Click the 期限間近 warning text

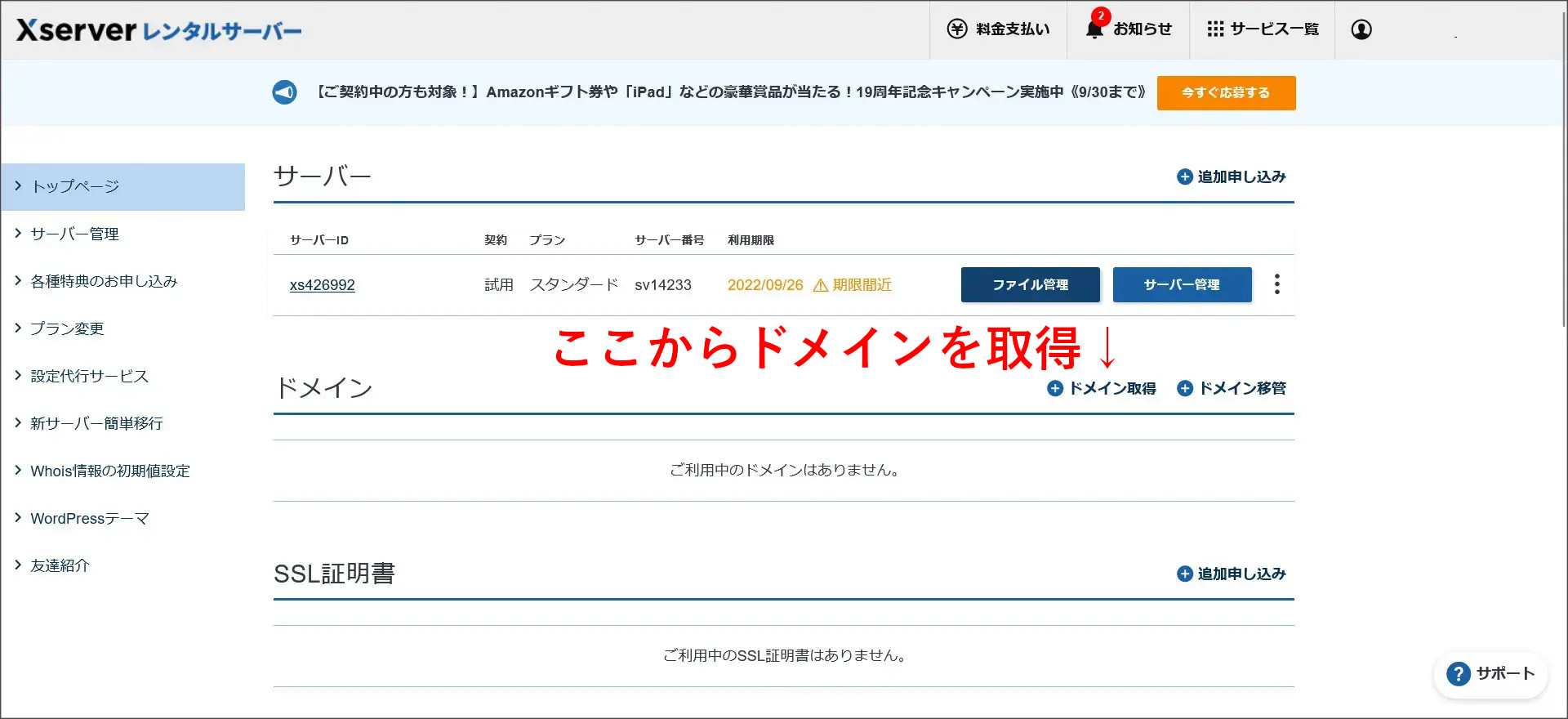(862, 285)
